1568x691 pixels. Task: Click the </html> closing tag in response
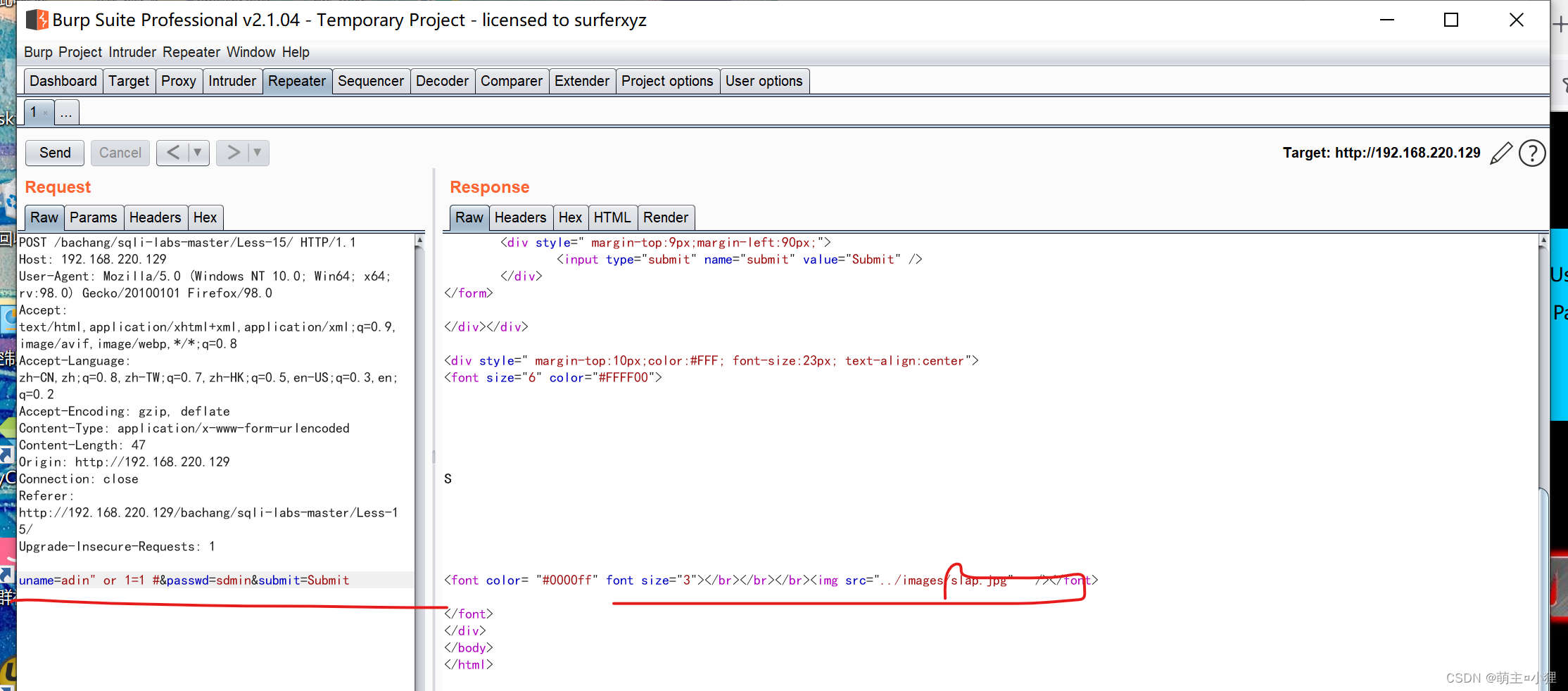pyautogui.click(x=469, y=664)
